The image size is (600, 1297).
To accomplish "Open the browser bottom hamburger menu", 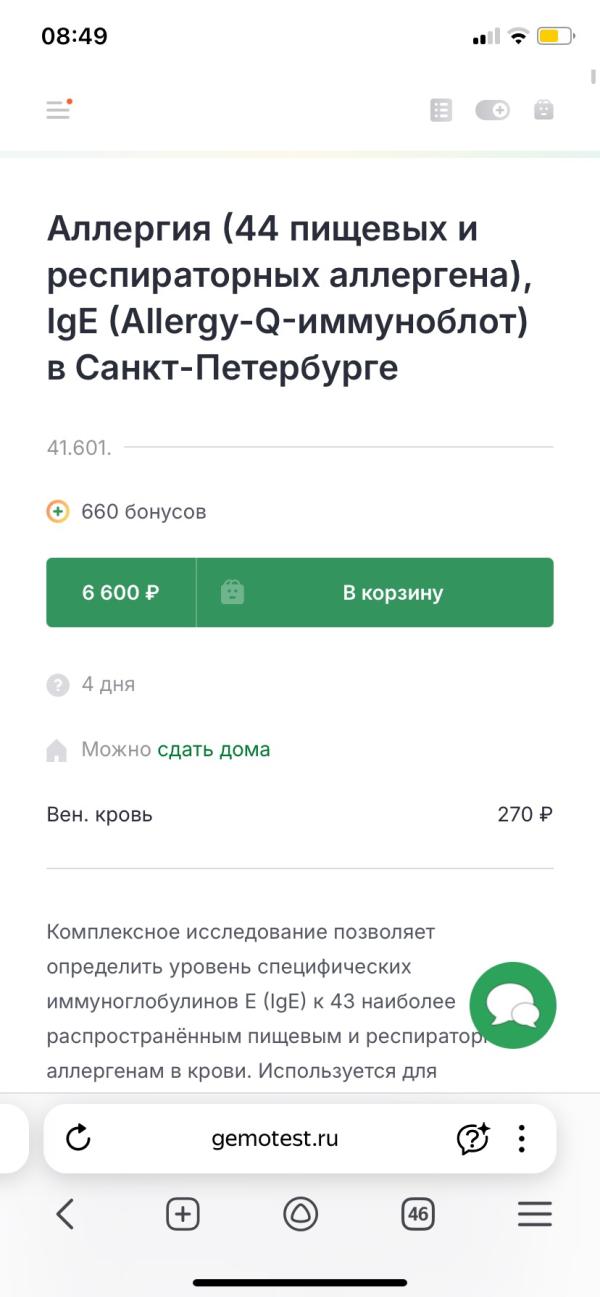I will point(535,1214).
